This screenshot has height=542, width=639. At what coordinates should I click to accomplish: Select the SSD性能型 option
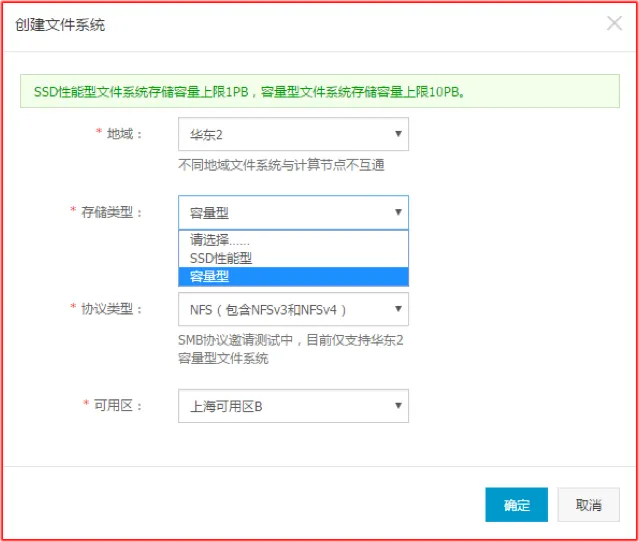[x=293, y=258]
